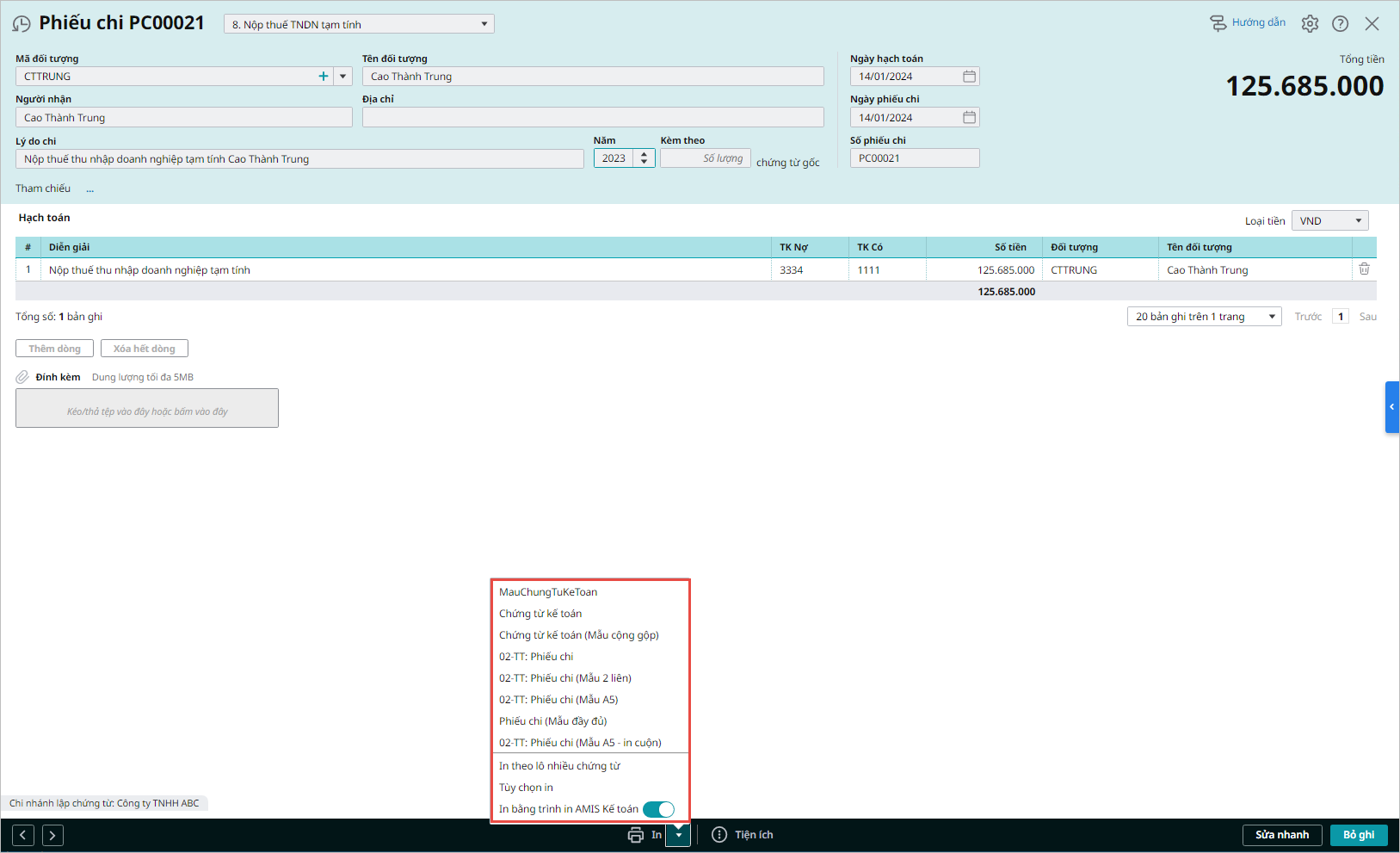Click the Địa chỉ input field
Screen dimensions: 1400x853
pos(593,118)
